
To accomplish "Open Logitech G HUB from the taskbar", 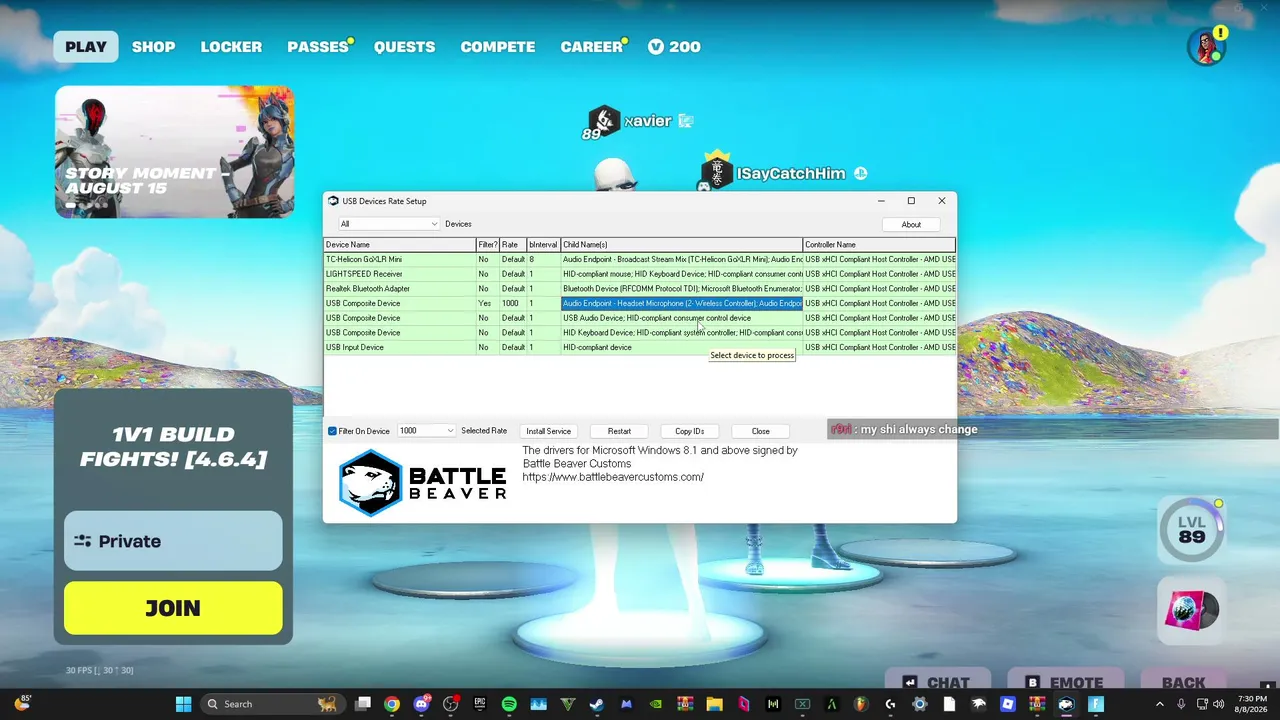I will [x=890, y=704].
